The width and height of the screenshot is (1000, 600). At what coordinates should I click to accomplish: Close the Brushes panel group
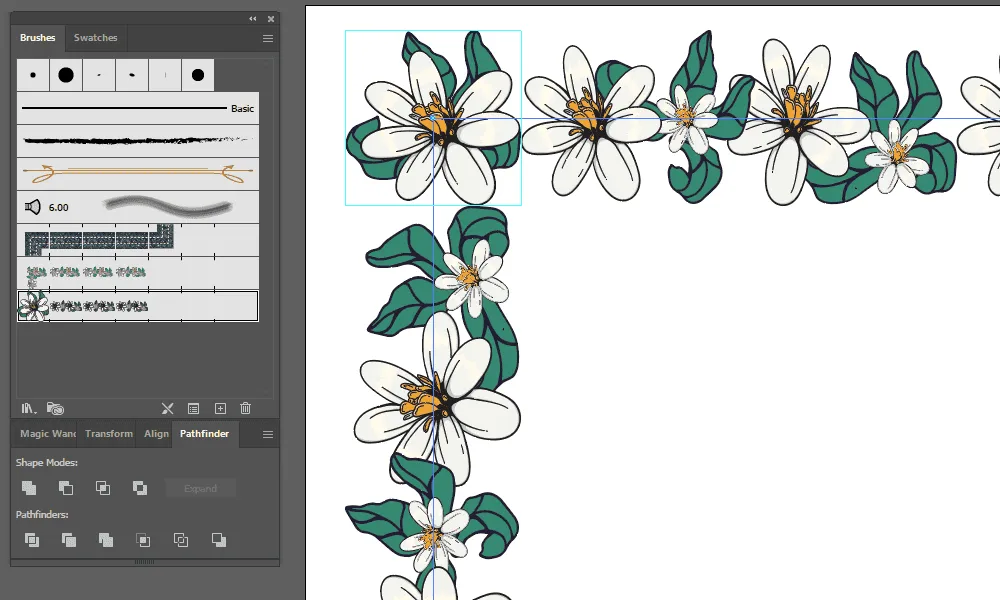click(271, 18)
